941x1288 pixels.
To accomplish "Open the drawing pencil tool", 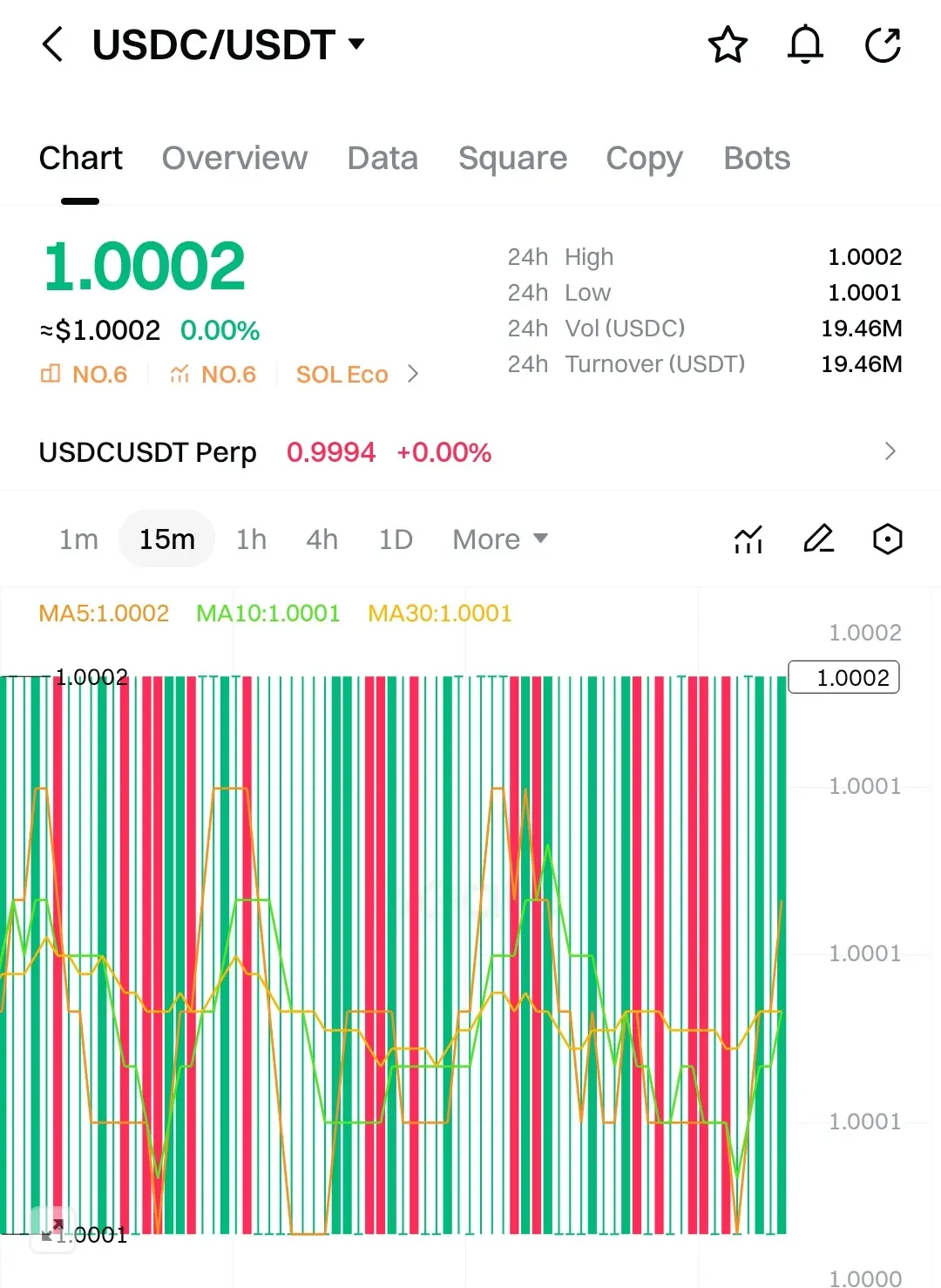I will 818,539.
